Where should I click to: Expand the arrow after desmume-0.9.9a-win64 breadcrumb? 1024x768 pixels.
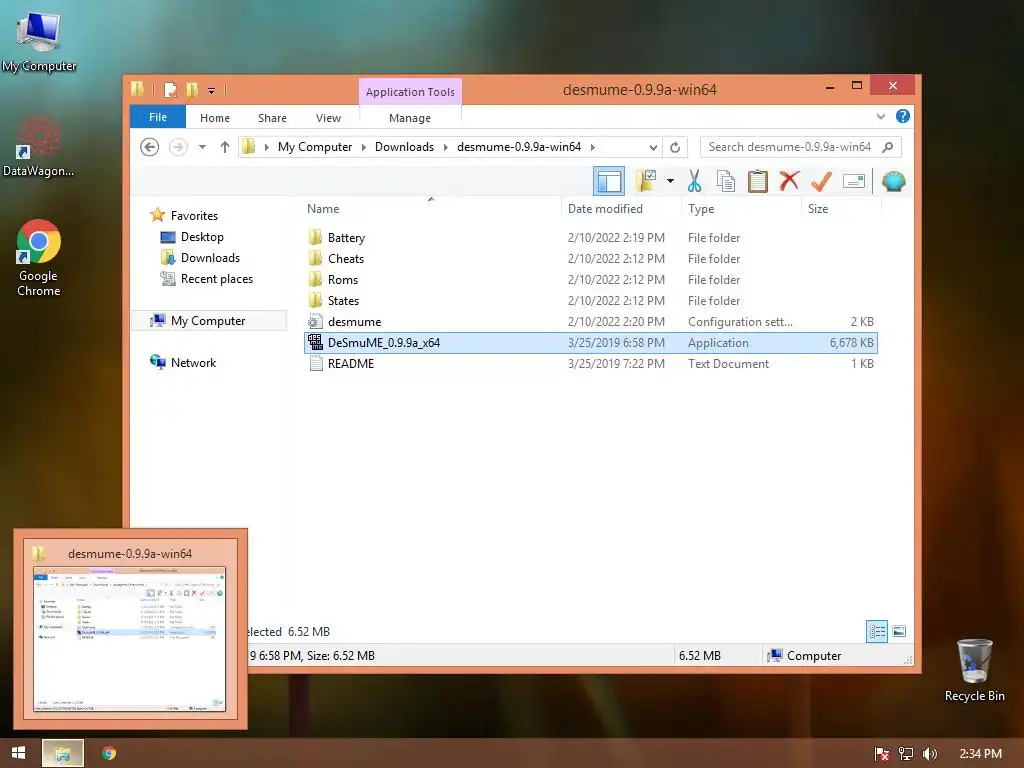[x=592, y=147]
